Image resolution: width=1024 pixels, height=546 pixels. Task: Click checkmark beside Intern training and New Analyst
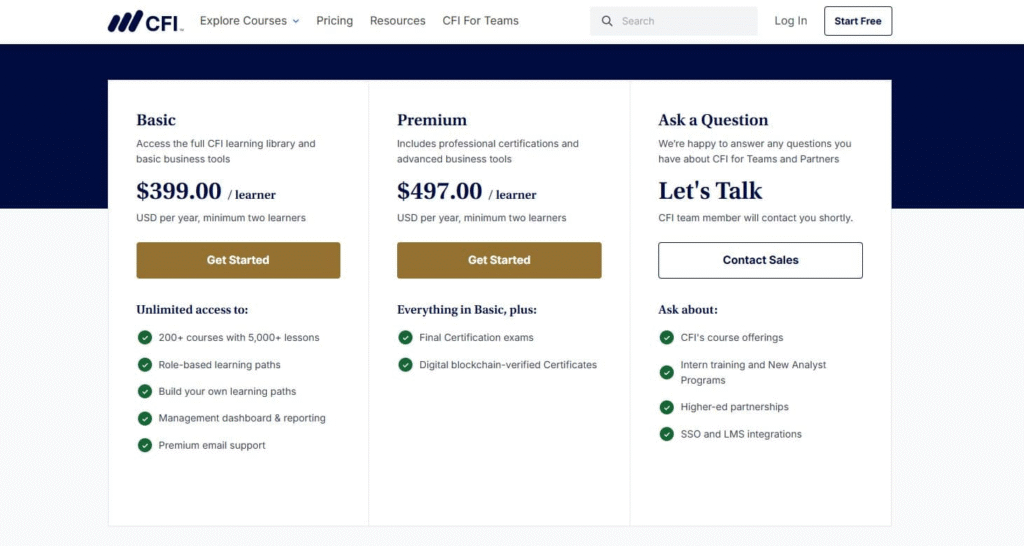tap(666, 372)
